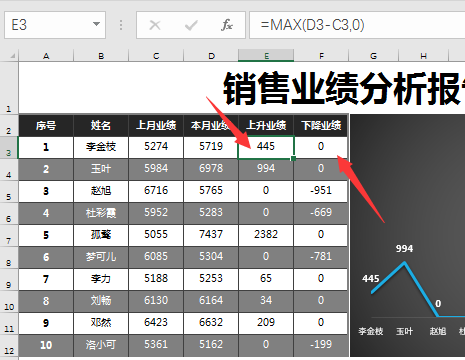Select the name cell 洛小可
Image resolution: width=465 pixels, height=360 pixels.
pos(101,345)
